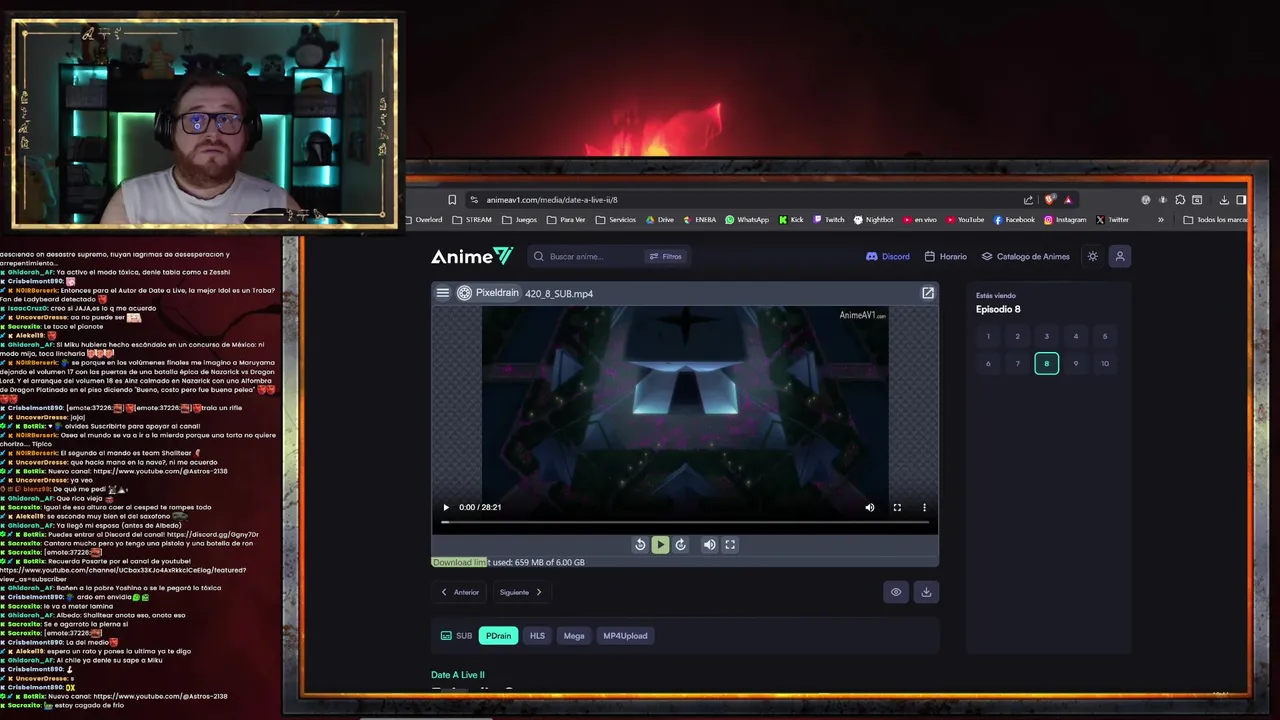Click the browser share icon in the address bar
The height and width of the screenshot is (720, 1280).
coord(1028,199)
